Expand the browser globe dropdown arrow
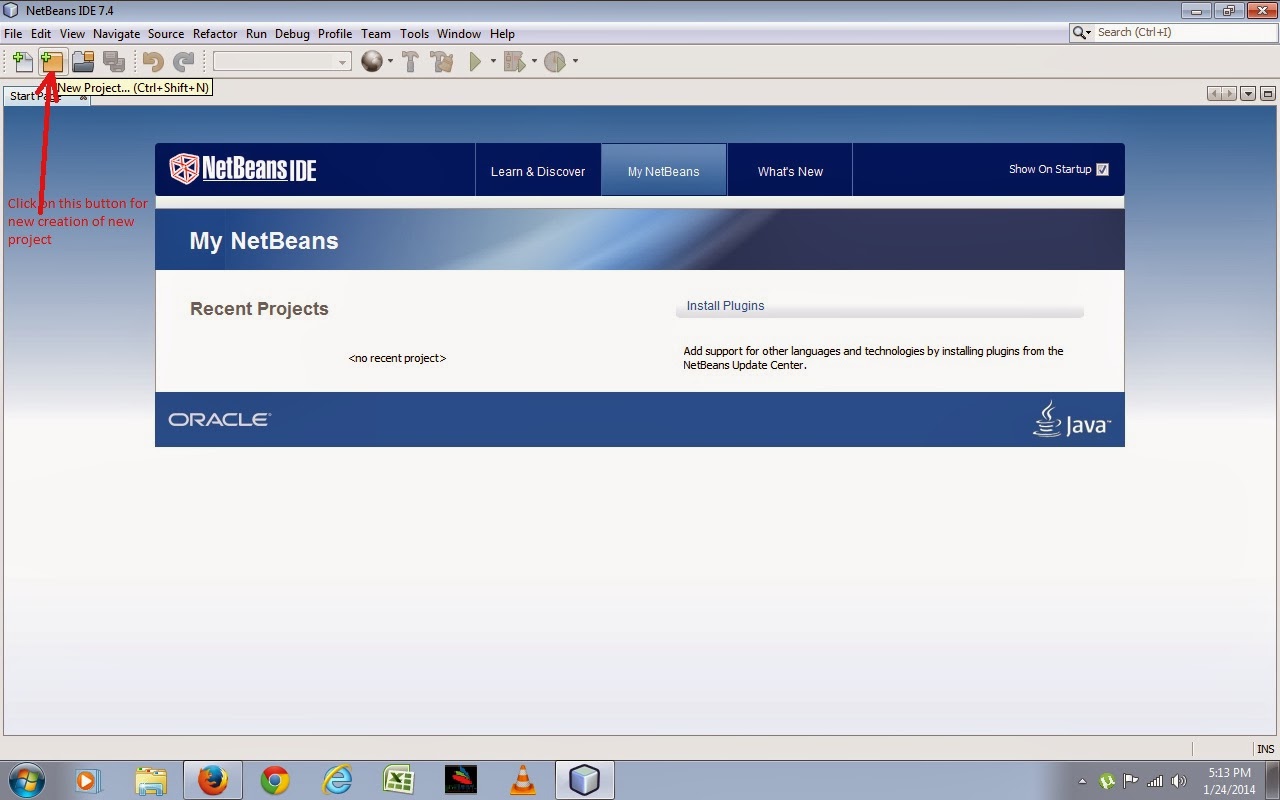Screen dimensions: 1280x800 tap(390, 62)
